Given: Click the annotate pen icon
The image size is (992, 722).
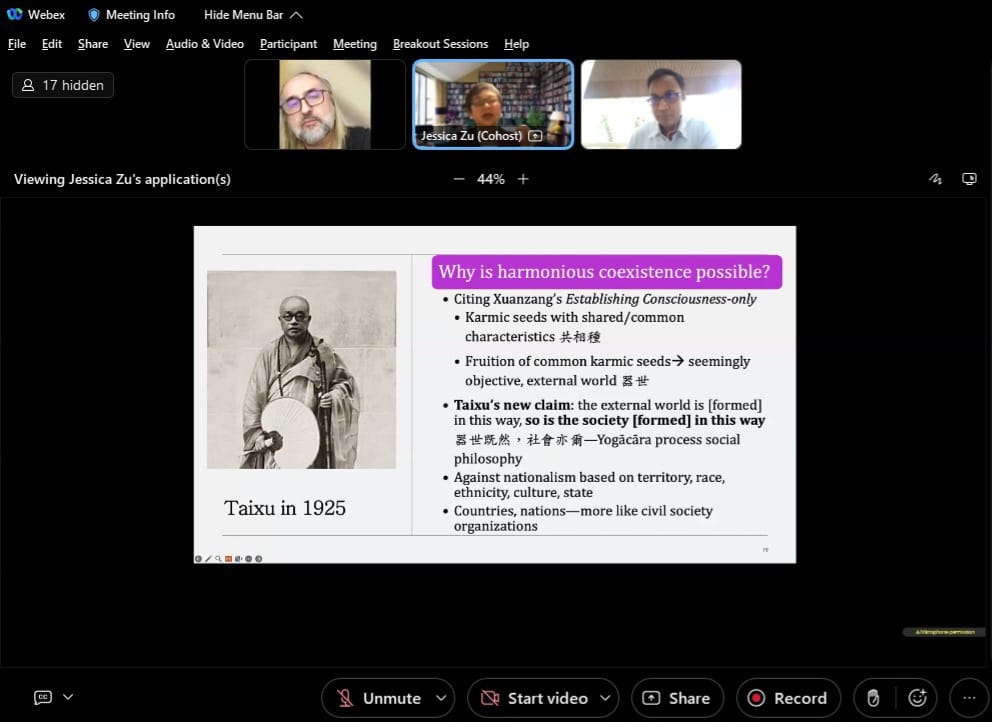Looking at the screenshot, I should coord(935,179).
